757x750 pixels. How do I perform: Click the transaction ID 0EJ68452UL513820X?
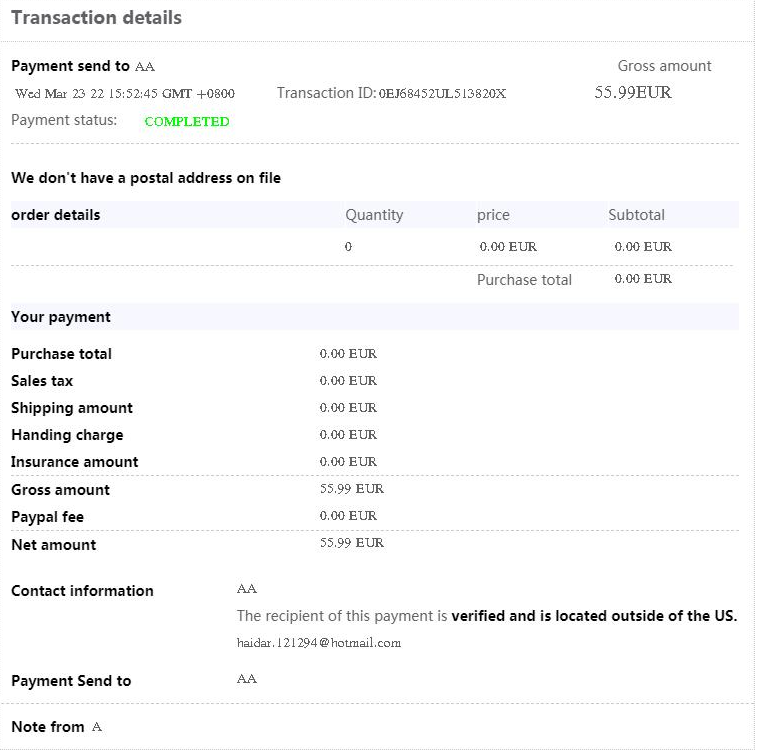(x=442, y=94)
